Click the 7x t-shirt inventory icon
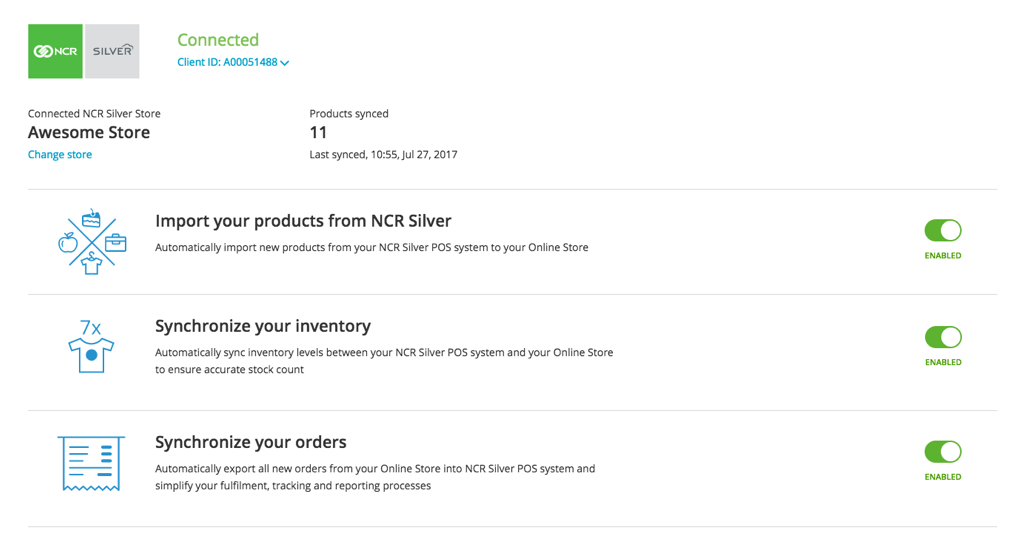1024x538 pixels. pos(91,346)
